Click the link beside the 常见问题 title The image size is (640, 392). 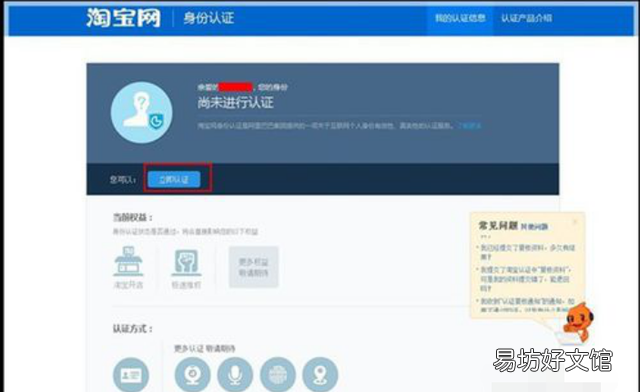click(x=534, y=227)
